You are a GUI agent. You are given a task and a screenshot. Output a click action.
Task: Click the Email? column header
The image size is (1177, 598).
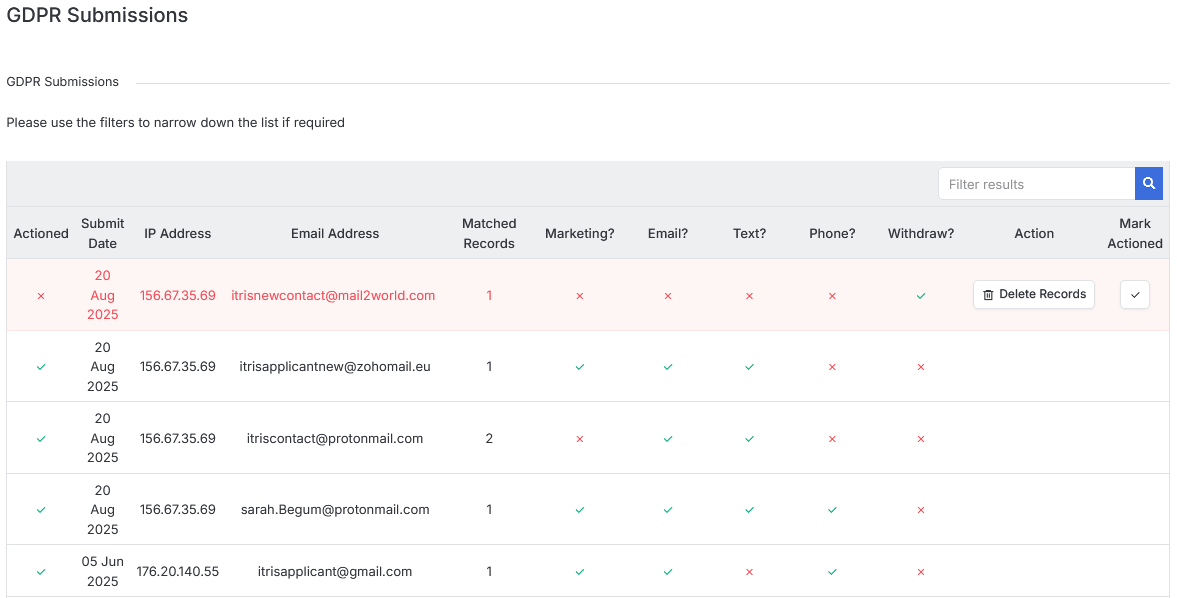pos(668,233)
